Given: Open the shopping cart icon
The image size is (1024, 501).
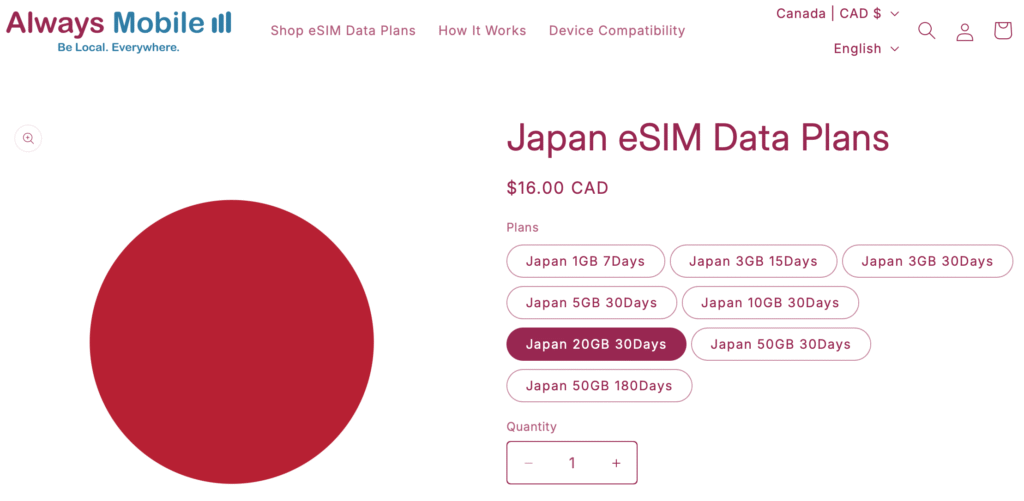Looking at the screenshot, I should (x=1003, y=31).
